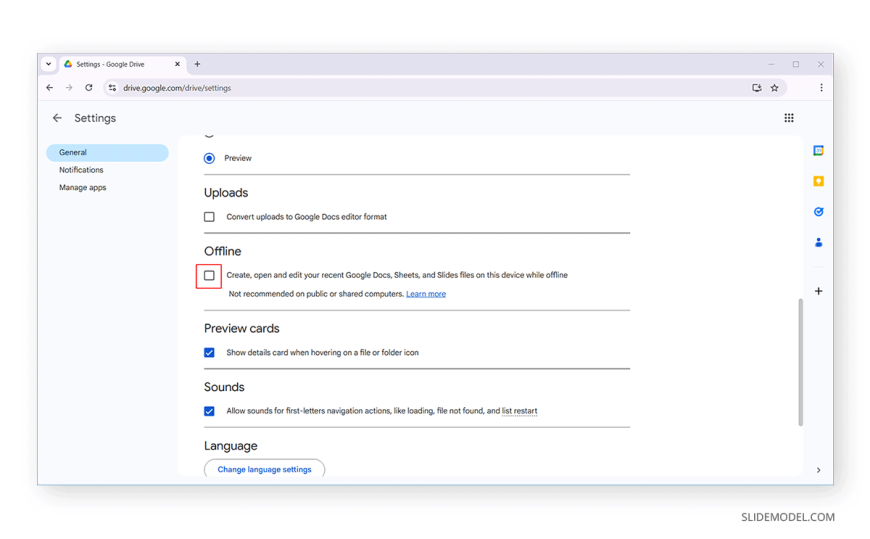This screenshot has width=870, height=539.
Task: Switch to Notifications settings
Action: [x=81, y=170]
